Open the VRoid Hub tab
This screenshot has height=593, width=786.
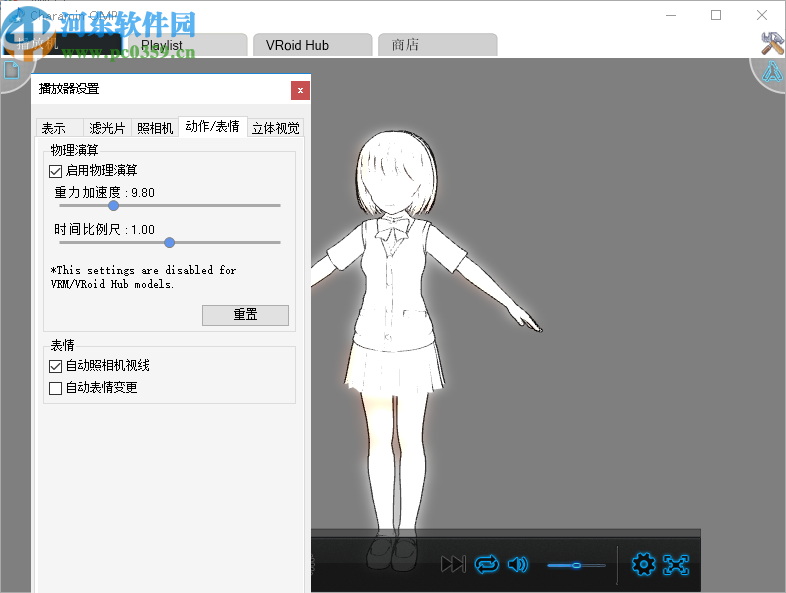312,45
